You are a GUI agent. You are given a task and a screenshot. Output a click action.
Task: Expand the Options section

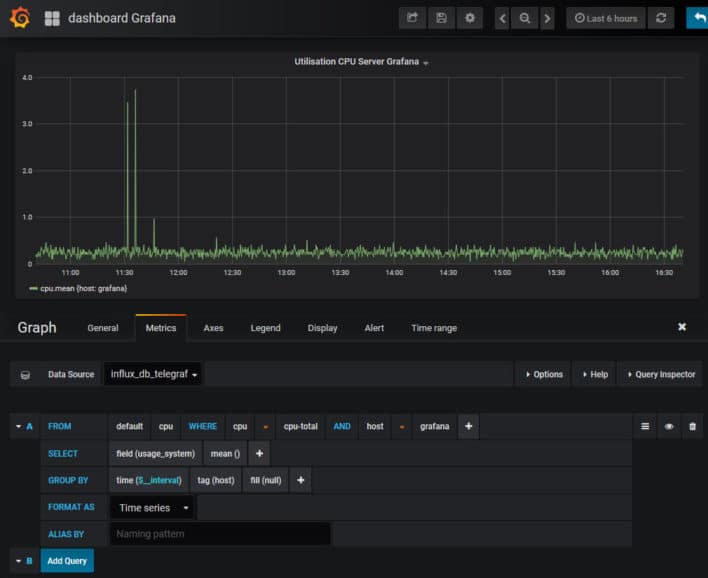(x=544, y=374)
